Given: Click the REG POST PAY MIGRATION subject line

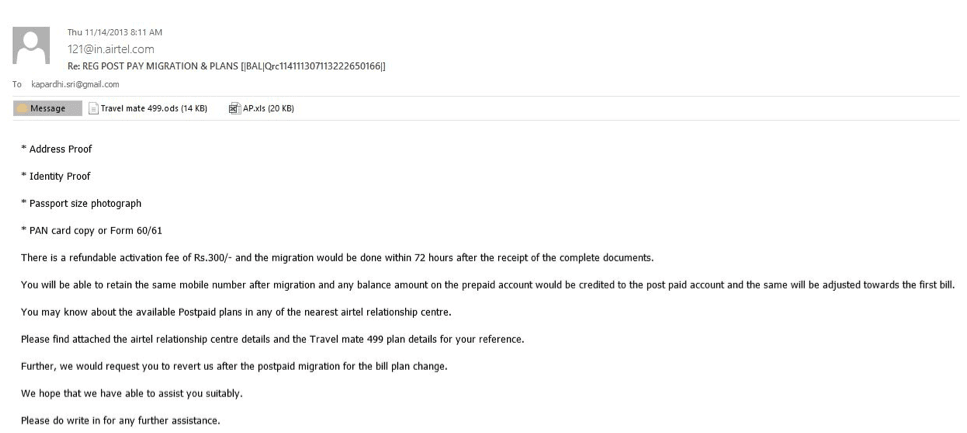Looking at the screenshot, I should point(226,67).
